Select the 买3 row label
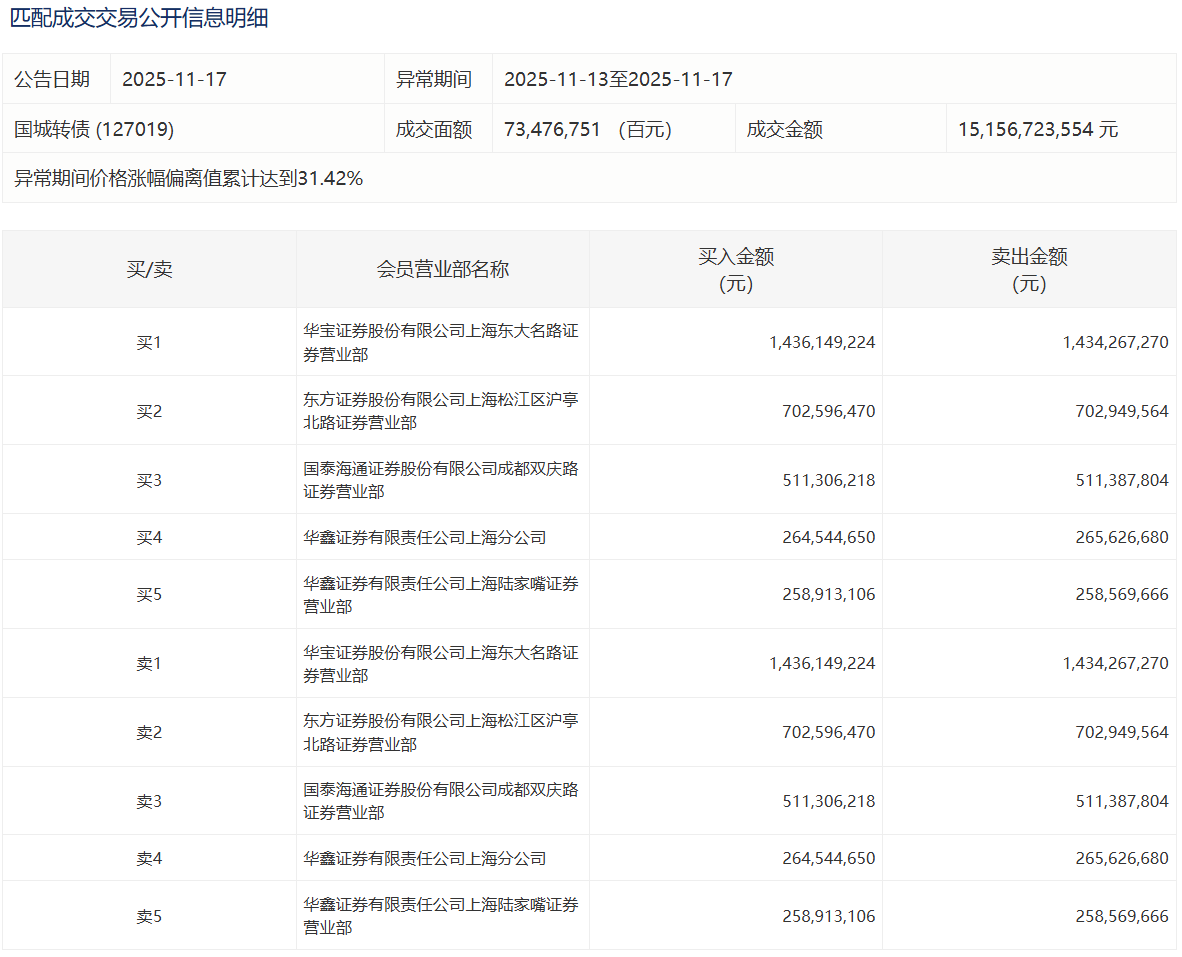This screenshot has height=957, width=1182. coord(149,481)
